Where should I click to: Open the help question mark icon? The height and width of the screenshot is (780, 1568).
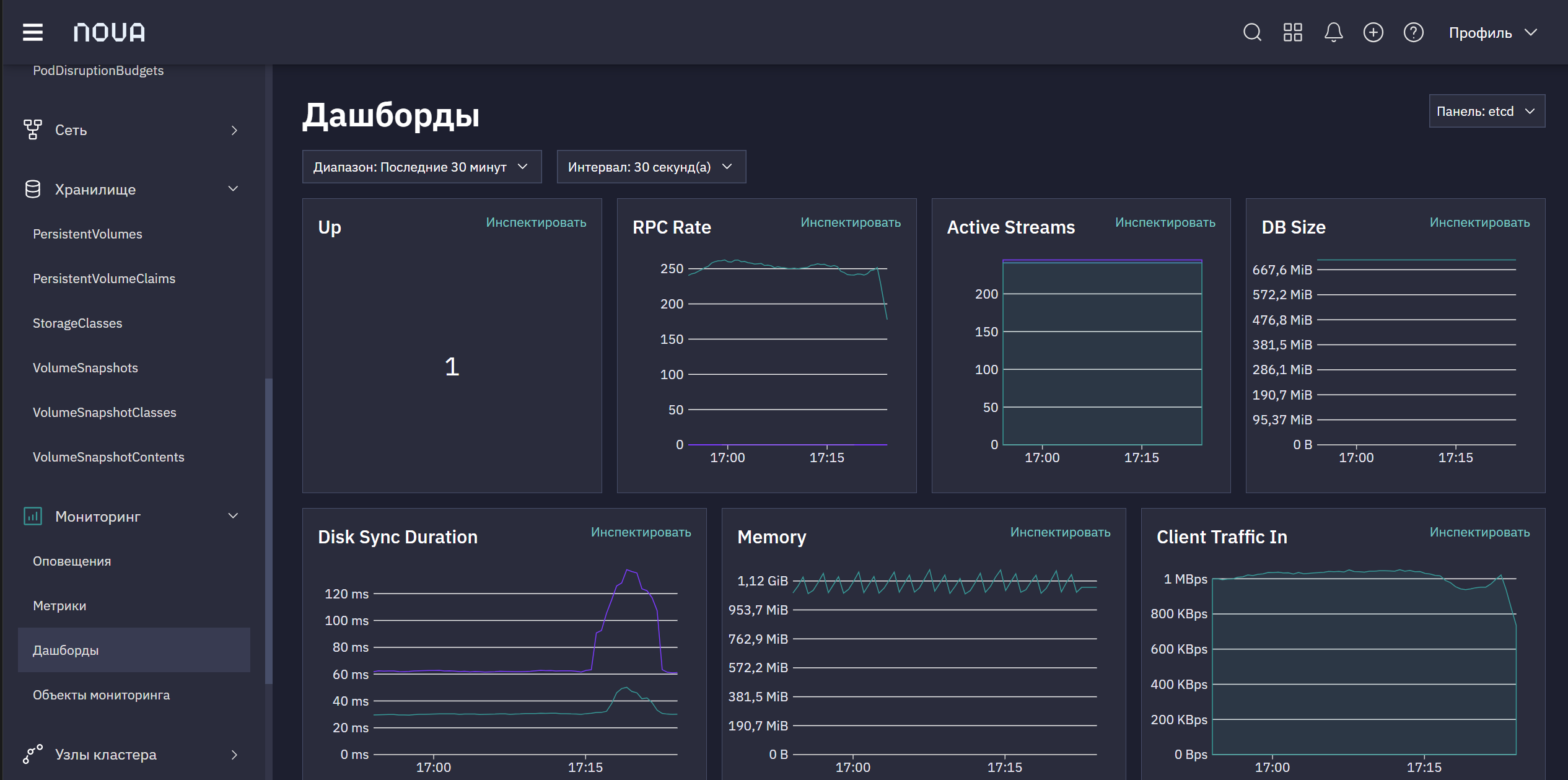[1414, 32]
